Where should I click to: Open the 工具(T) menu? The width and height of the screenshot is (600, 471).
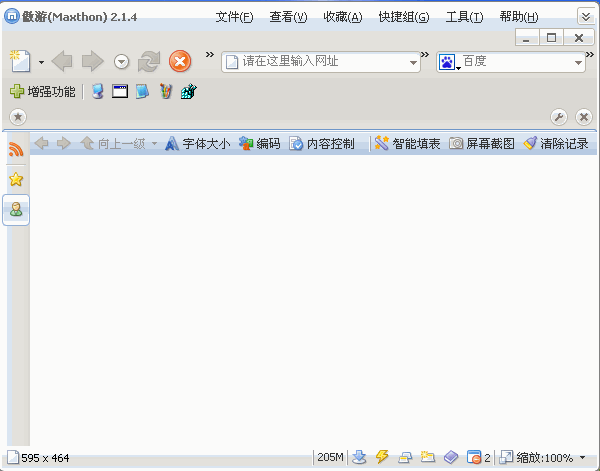coord(464,17)
